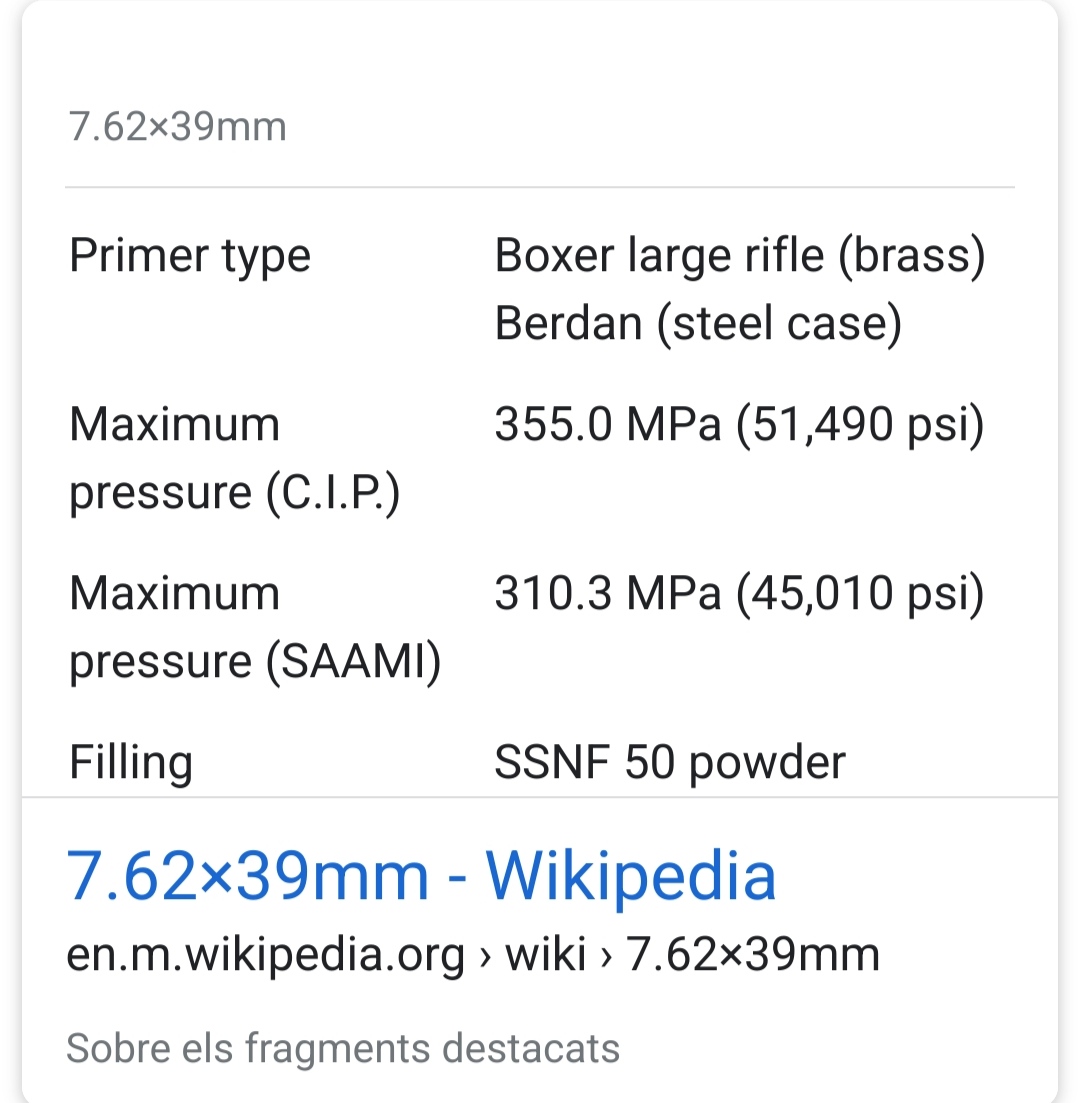The image size is (1080, 1103).
Task: Click the Primer type row label
Action: tap(190, 257)
